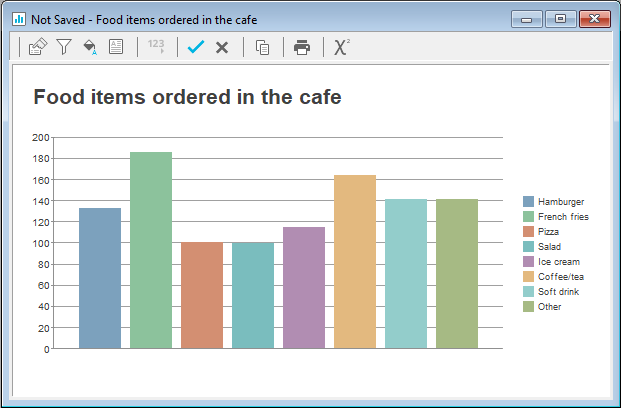621x408 pixels.
Task: Select the Salad legend color swatch
Action: point(528,246)
